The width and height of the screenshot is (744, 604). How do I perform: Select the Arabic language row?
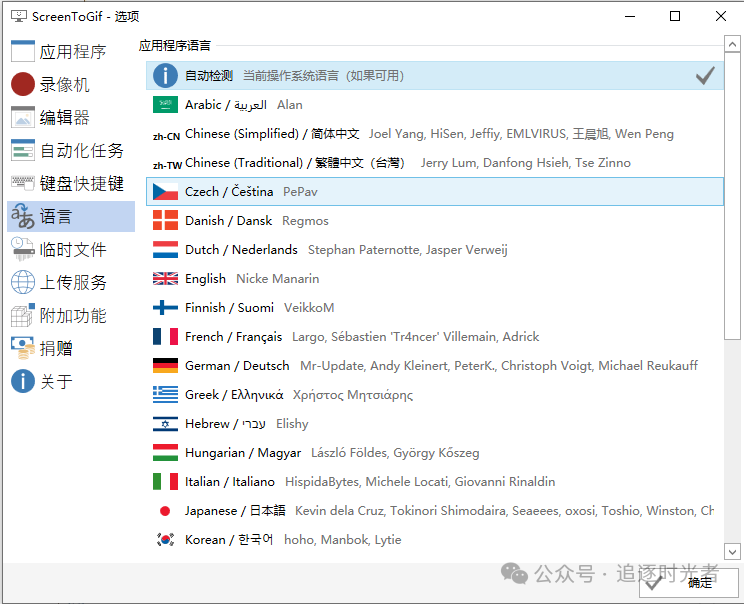[435, 104]
